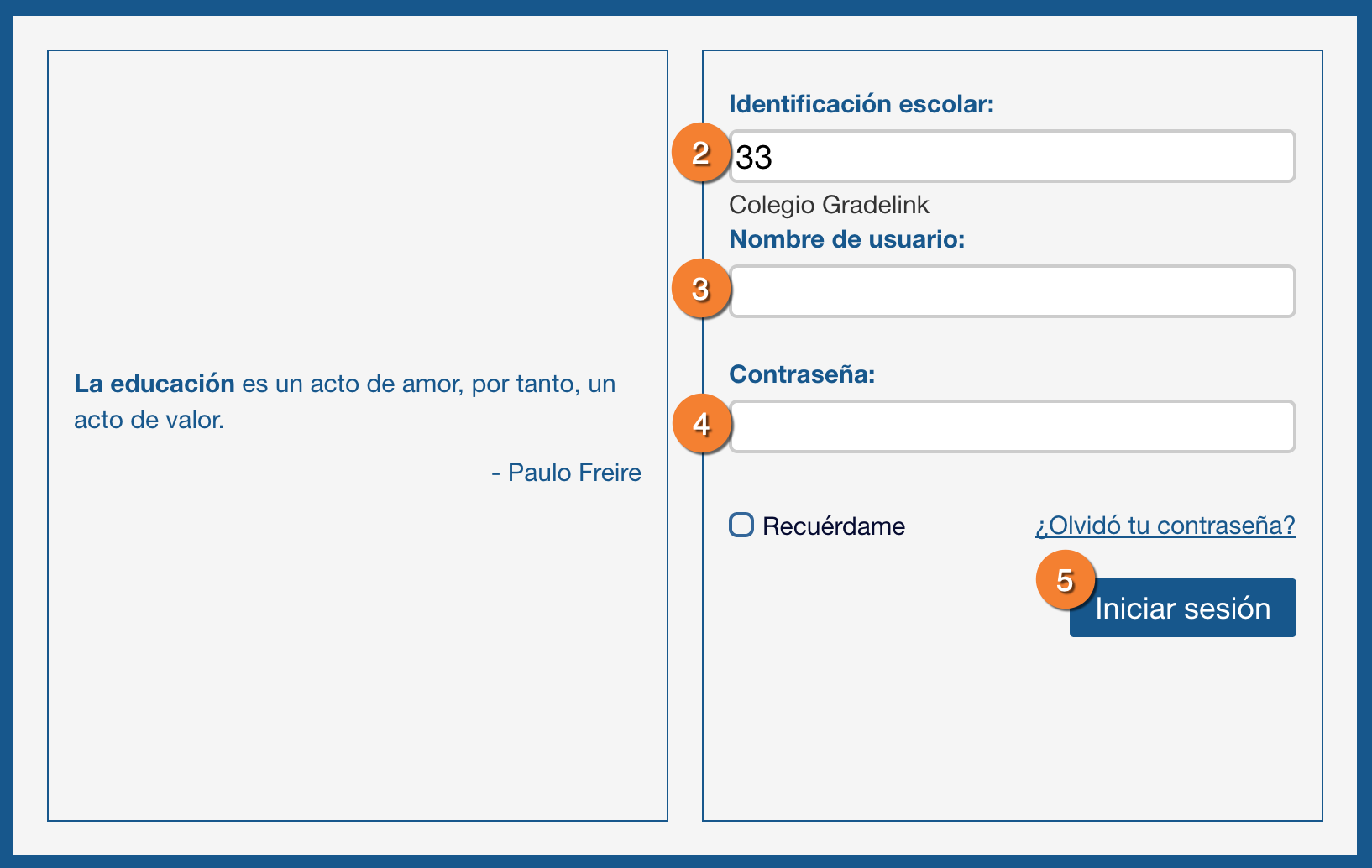Screen dimensions: 1372x868
Task: Click the bold La educación text
Action: click(x=154, y=384)
